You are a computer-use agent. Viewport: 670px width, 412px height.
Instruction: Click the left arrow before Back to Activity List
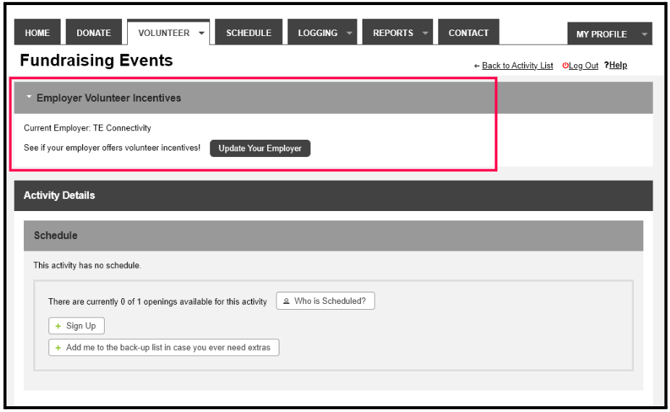pyautogui.click(x=477, y=66)
